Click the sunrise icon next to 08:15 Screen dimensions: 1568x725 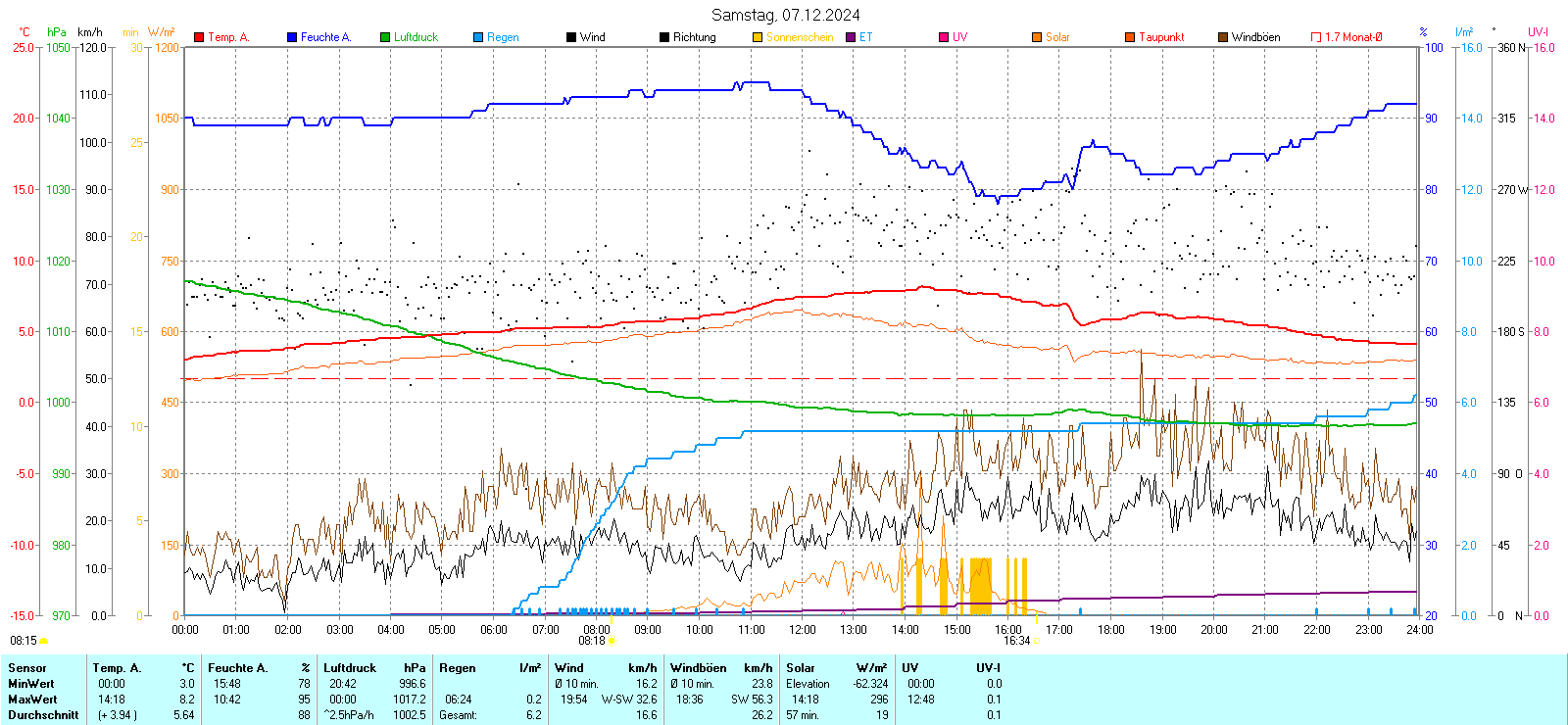[43, 641]
